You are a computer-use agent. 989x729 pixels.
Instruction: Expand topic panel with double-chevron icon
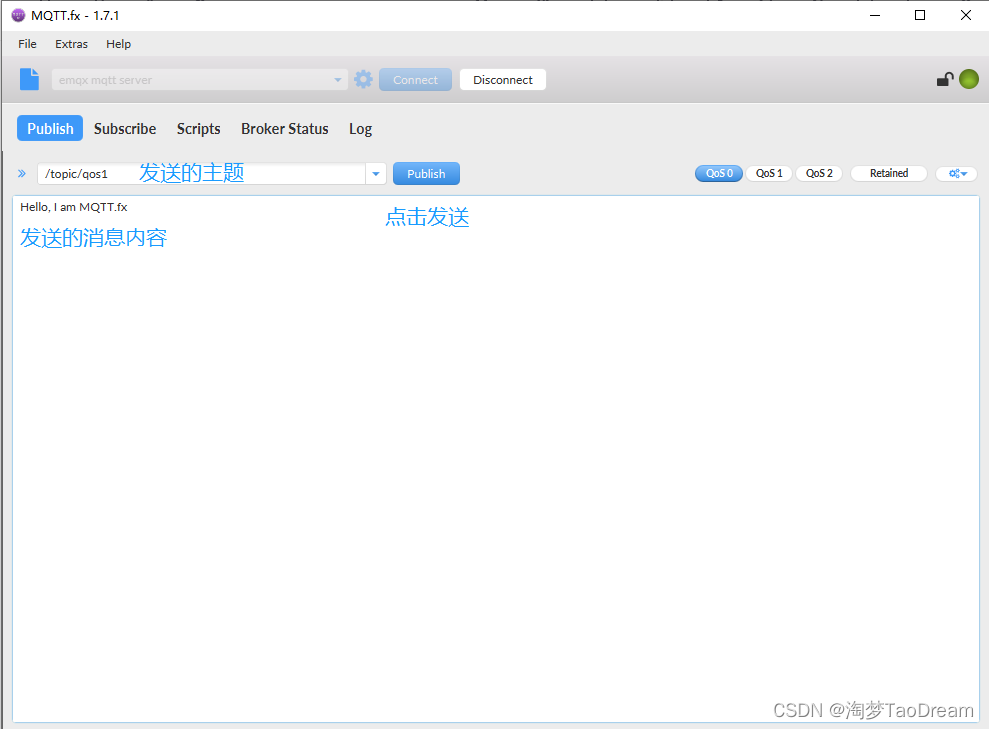tap(22, 173)
